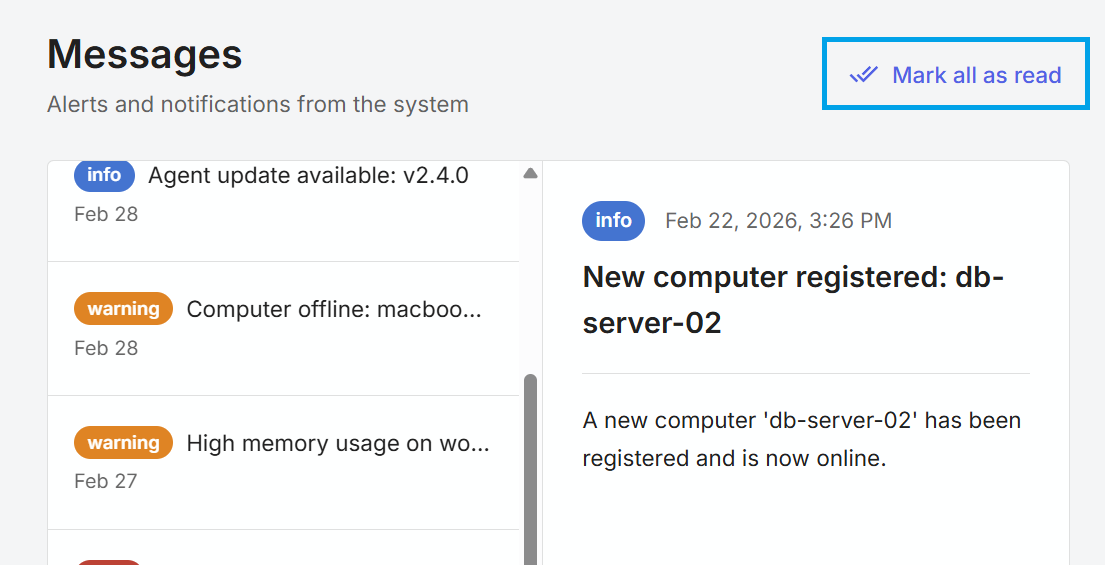The image size is (1105, 565).
Task: Click the warning badge on High memory usage message
Action: (123, 443)
